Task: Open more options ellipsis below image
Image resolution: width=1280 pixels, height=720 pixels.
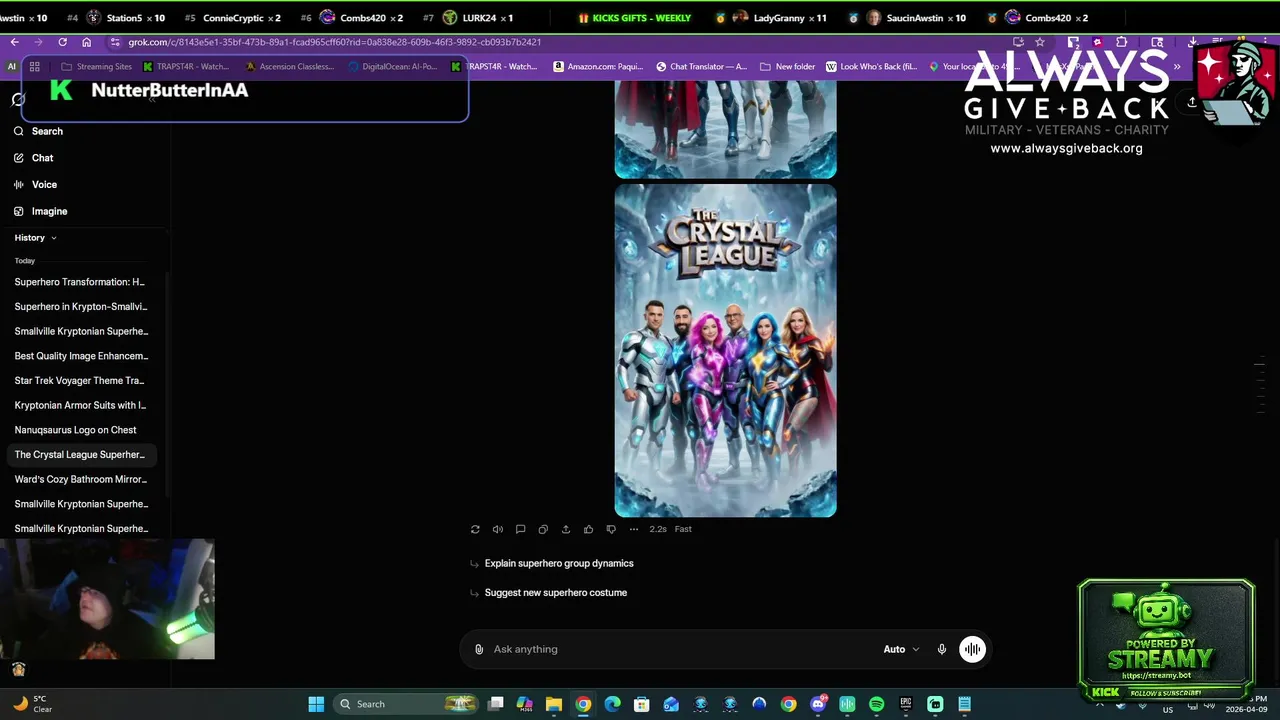Action: tap(634, 529)
